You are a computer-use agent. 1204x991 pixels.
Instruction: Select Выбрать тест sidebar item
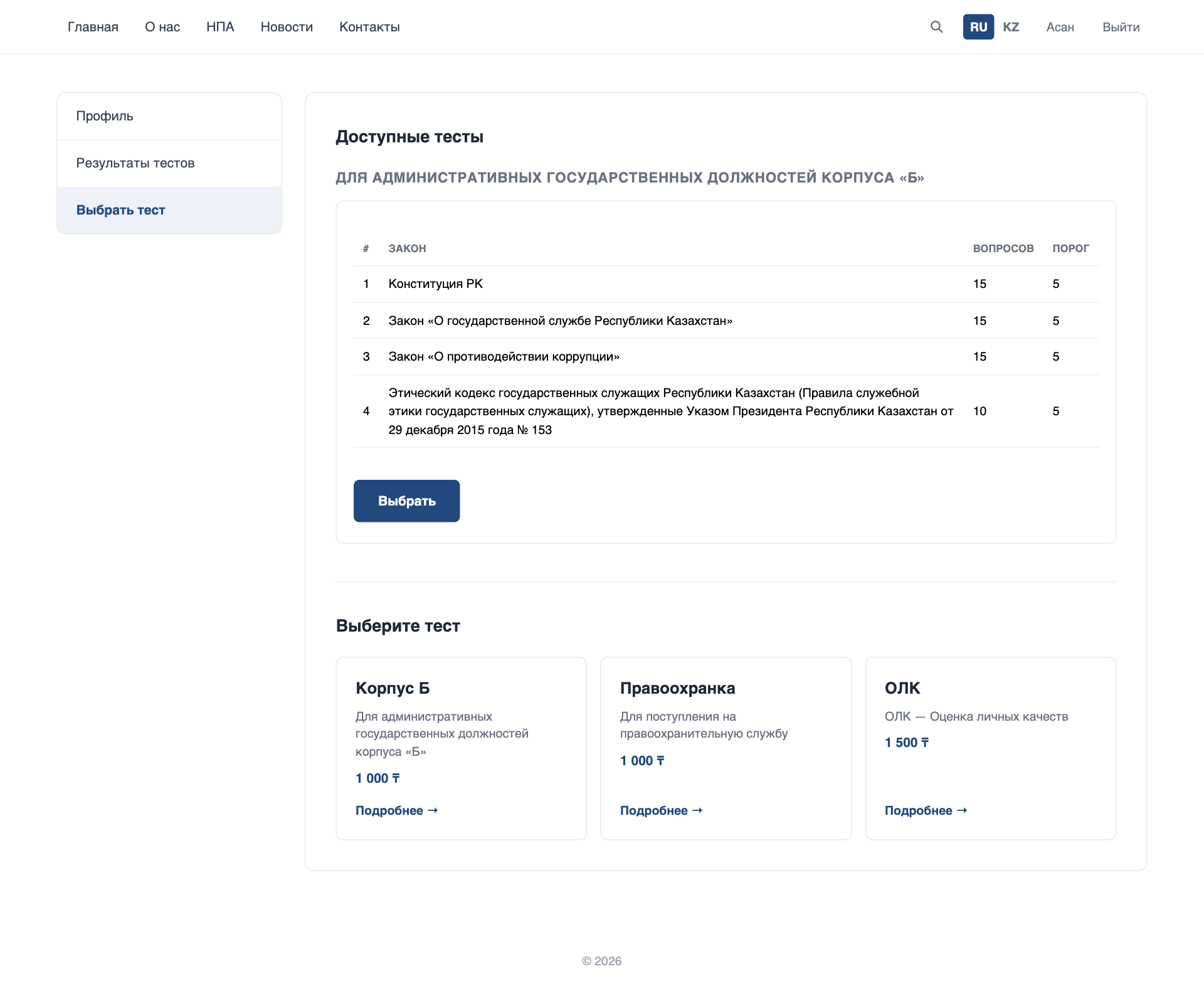click(x=169, y=210)
